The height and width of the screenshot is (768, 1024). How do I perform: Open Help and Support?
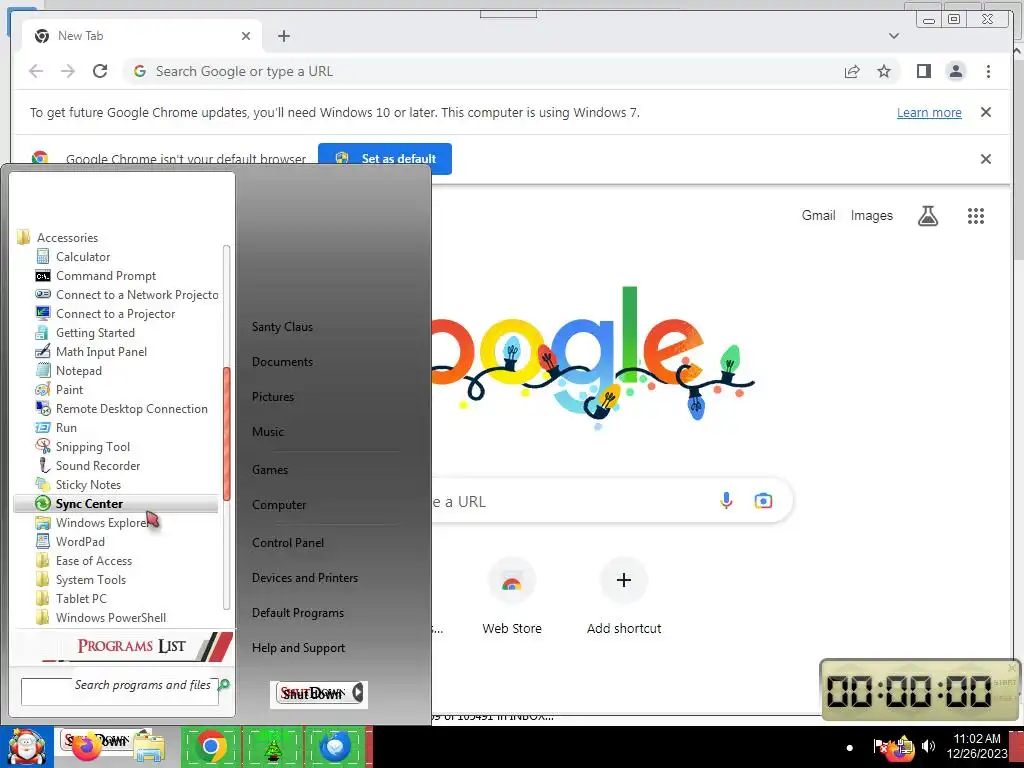[298, 648]
